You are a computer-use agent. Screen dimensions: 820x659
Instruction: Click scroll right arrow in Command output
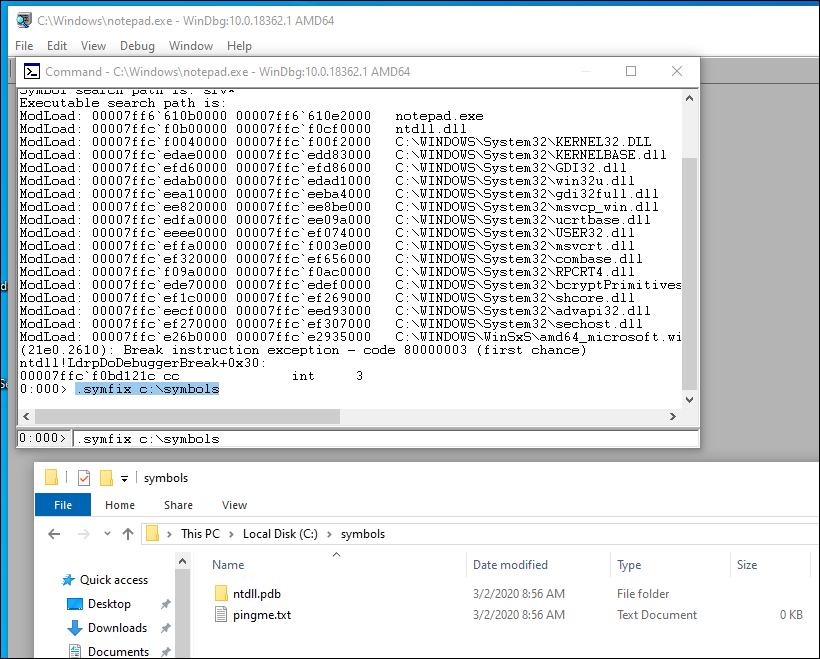tap(673, 416)
